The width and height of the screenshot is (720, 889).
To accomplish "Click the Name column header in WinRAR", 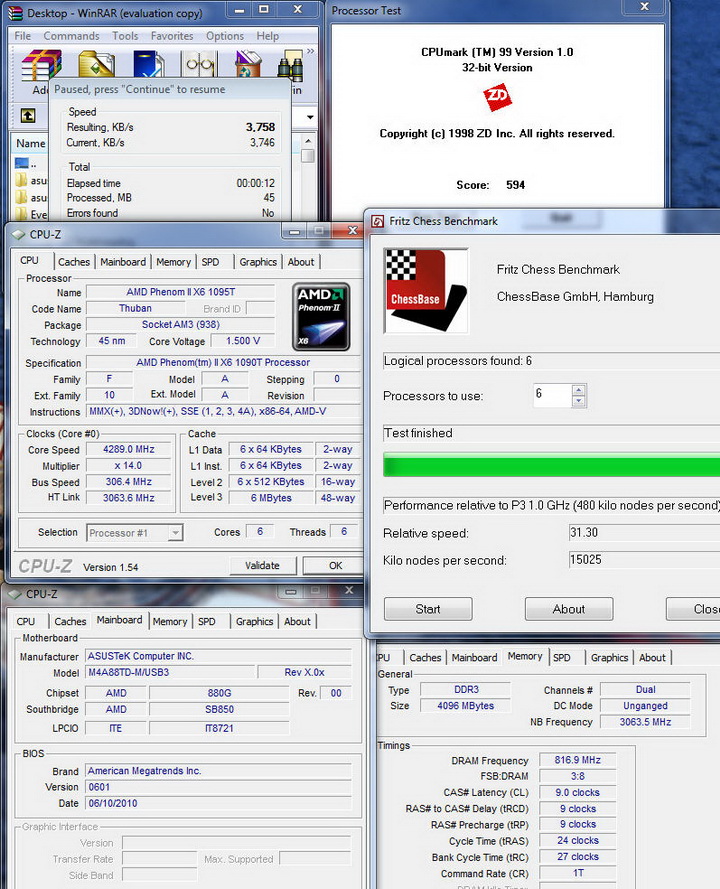I will tap(30, 143).
